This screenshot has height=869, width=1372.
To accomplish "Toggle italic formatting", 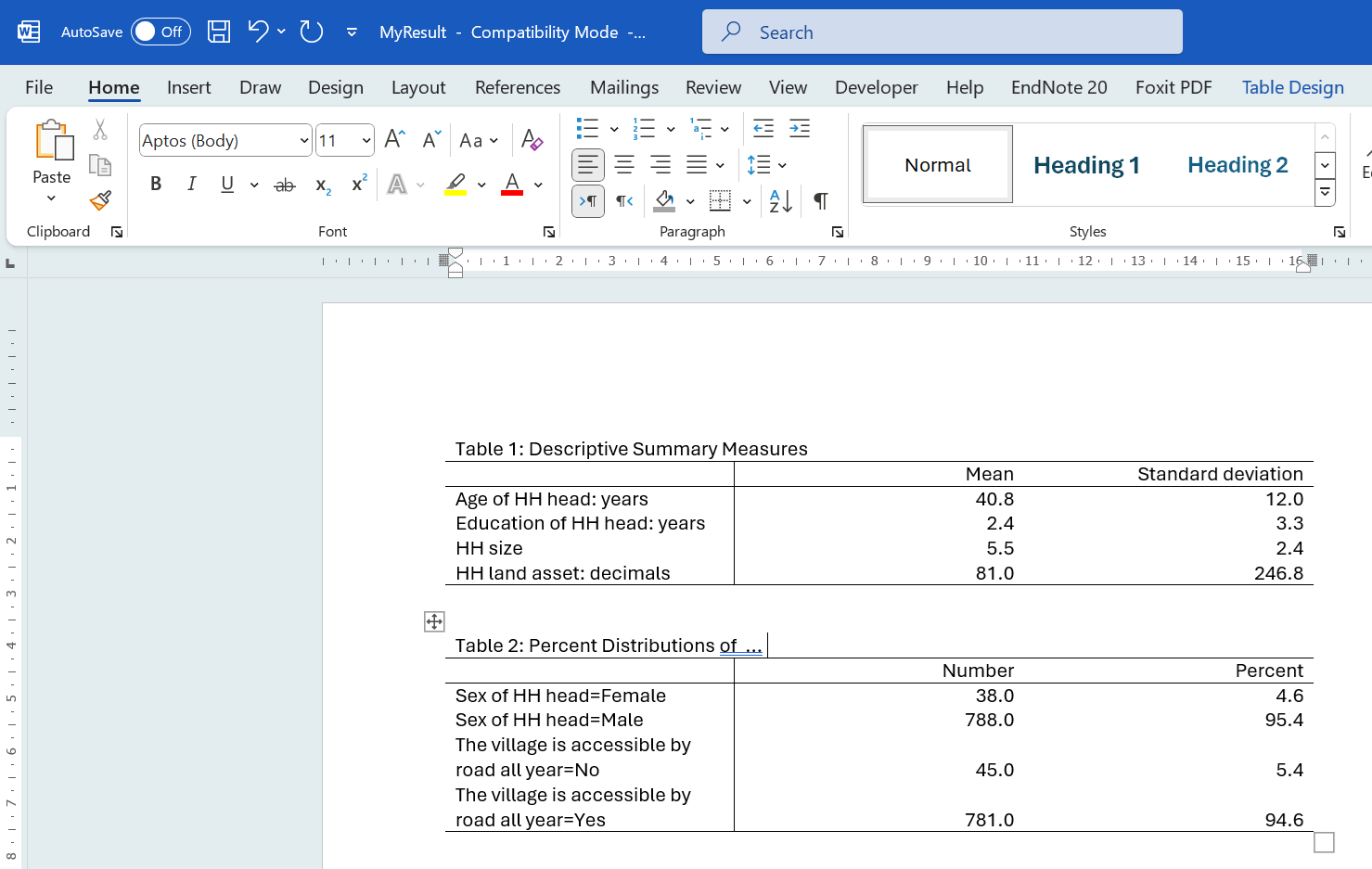I will [191, 184].
